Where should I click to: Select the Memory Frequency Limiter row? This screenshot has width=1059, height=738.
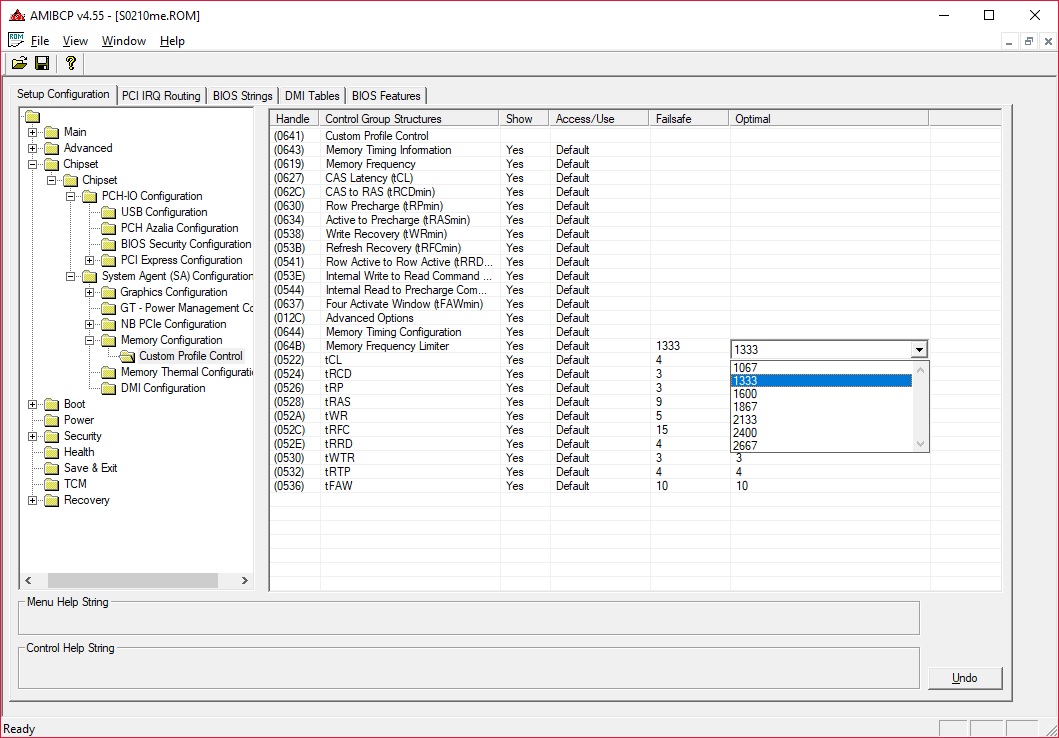pos(500,346)
